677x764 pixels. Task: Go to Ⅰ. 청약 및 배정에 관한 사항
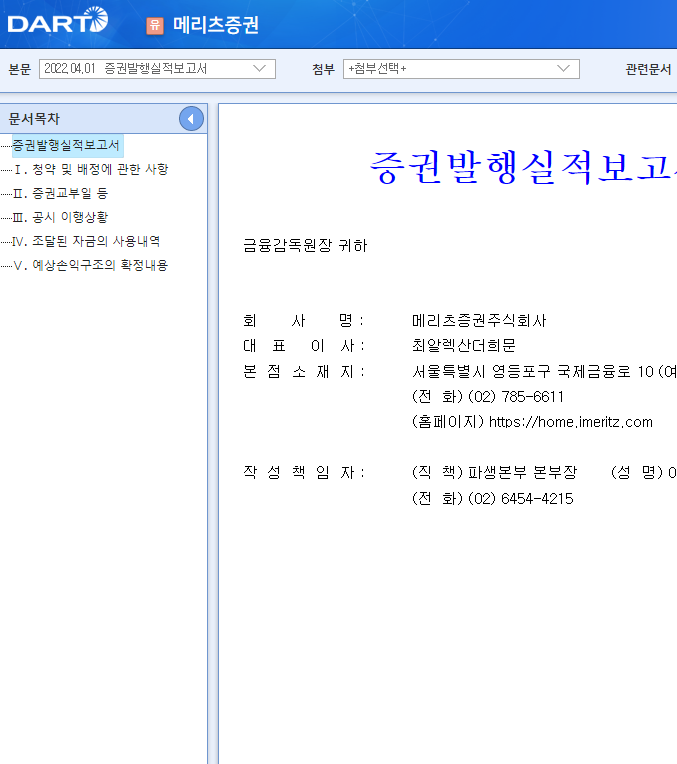[x=91, y=169]
